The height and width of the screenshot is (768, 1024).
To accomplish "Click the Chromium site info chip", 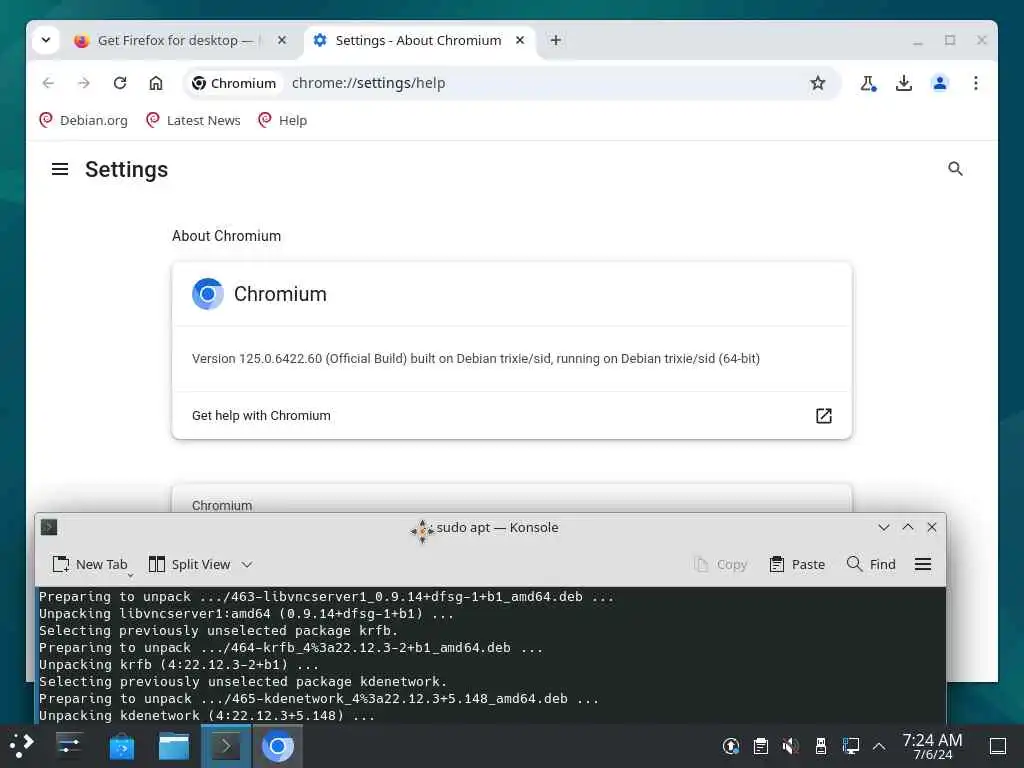I will click(x=234, y=83).
